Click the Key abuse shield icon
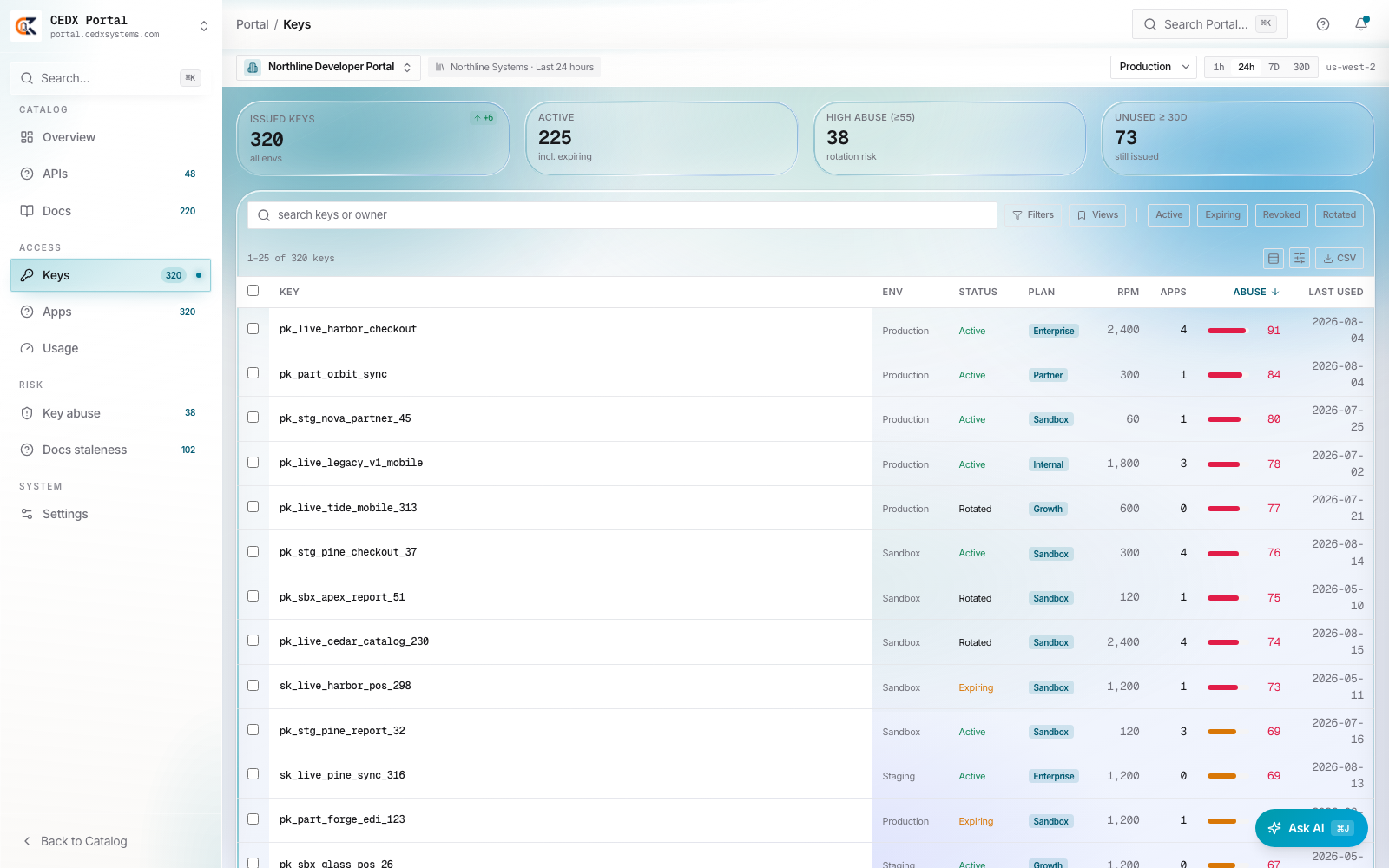Viewport: 1389px width, 868px height. [27, 413]
